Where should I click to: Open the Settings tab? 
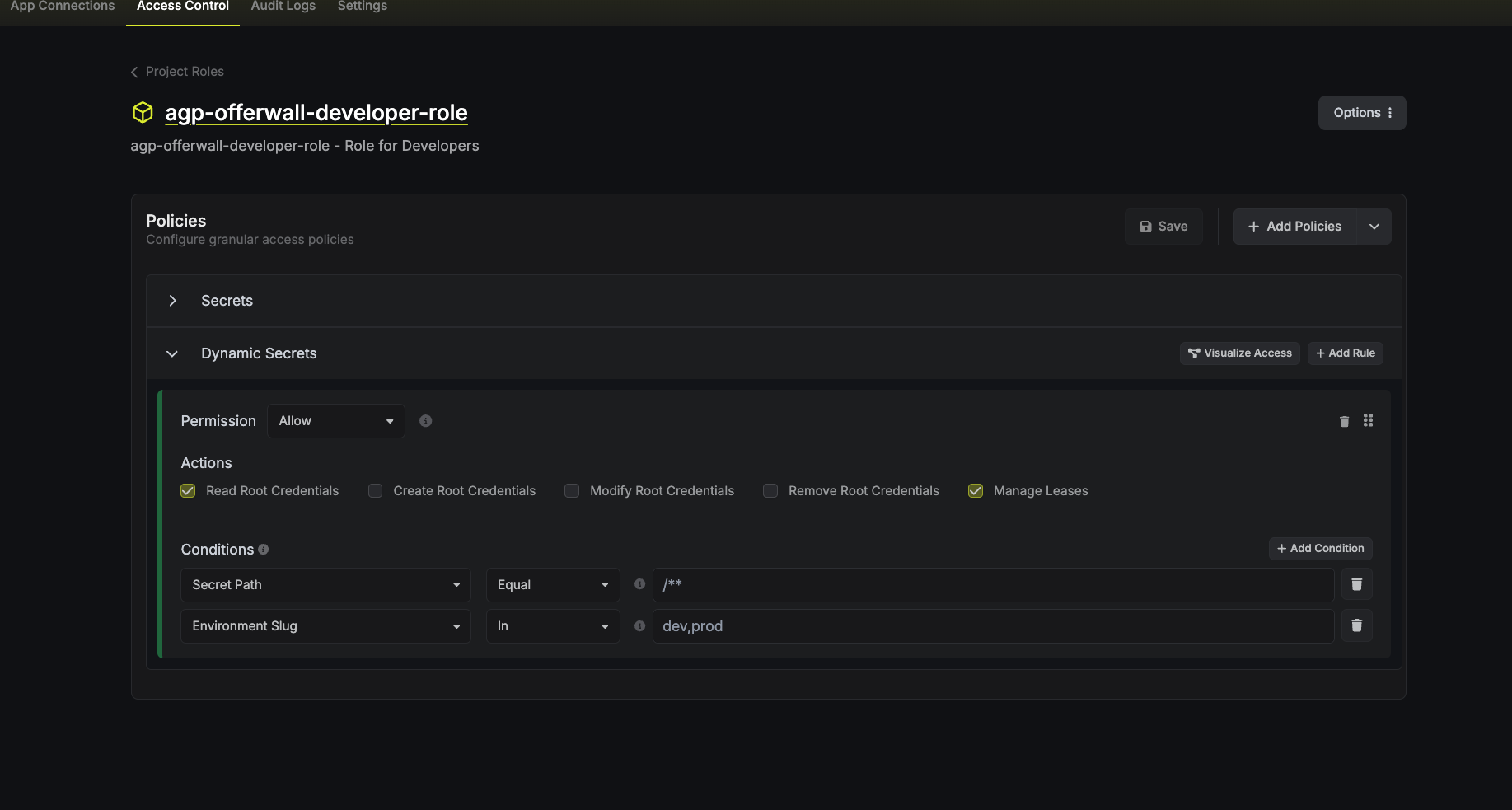362,7
